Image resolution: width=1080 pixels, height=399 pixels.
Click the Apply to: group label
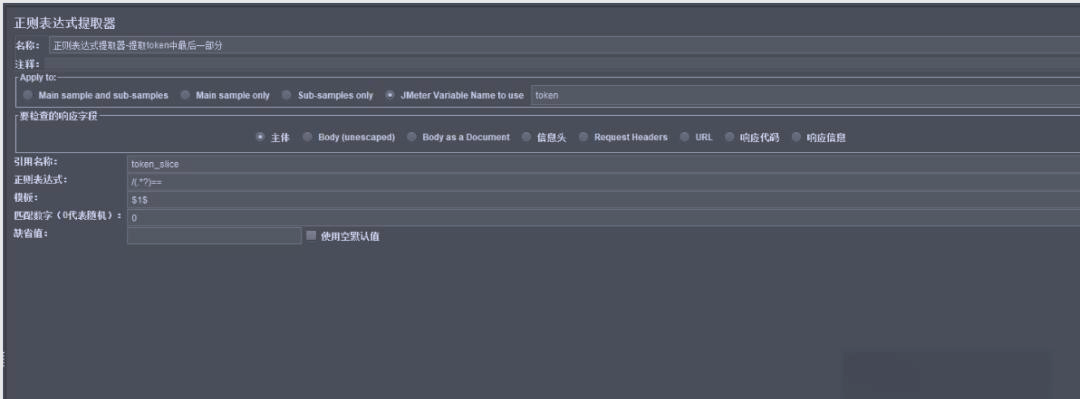[38, 77]
